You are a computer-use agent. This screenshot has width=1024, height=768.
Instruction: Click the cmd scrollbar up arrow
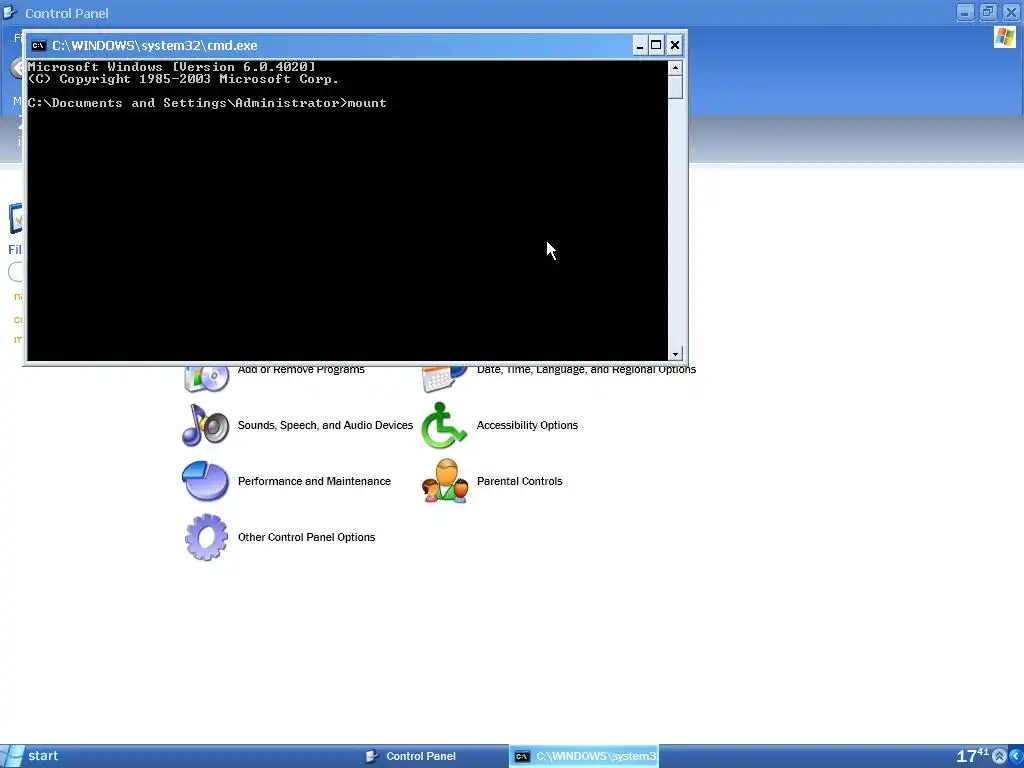click(x=675, y=67)
